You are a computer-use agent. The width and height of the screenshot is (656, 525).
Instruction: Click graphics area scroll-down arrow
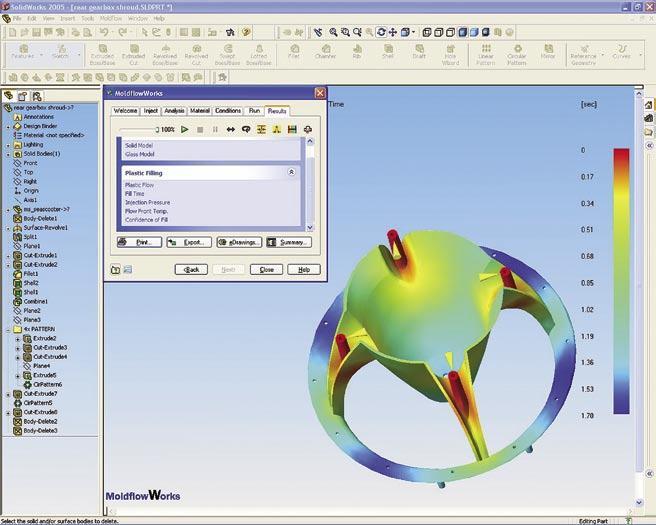click(x=639, y=502)
